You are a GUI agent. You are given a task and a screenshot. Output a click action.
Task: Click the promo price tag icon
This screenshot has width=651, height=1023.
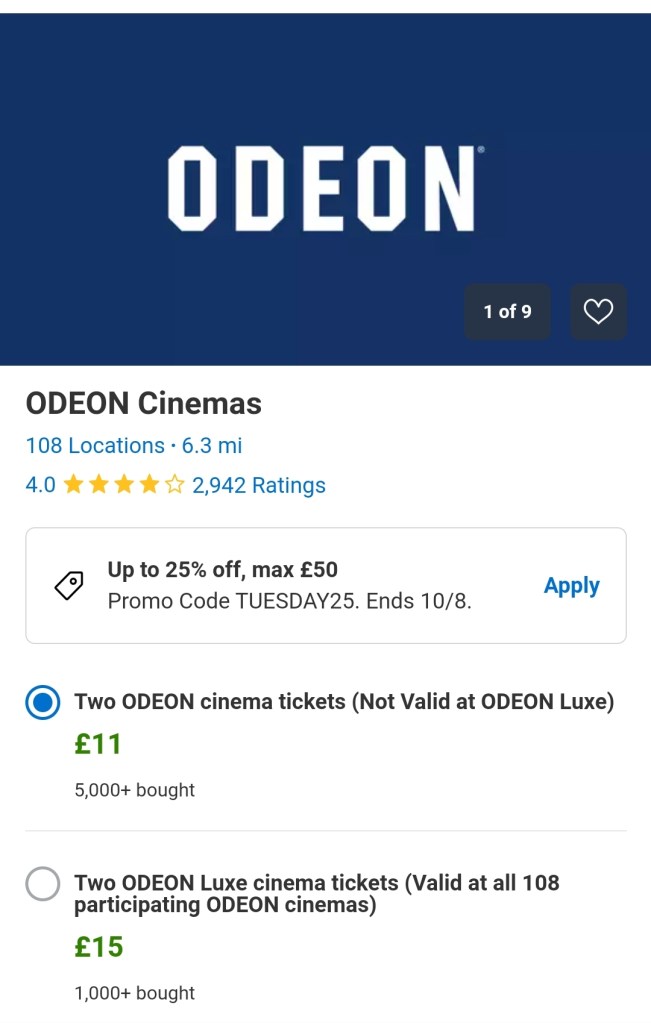pos(69,586)
